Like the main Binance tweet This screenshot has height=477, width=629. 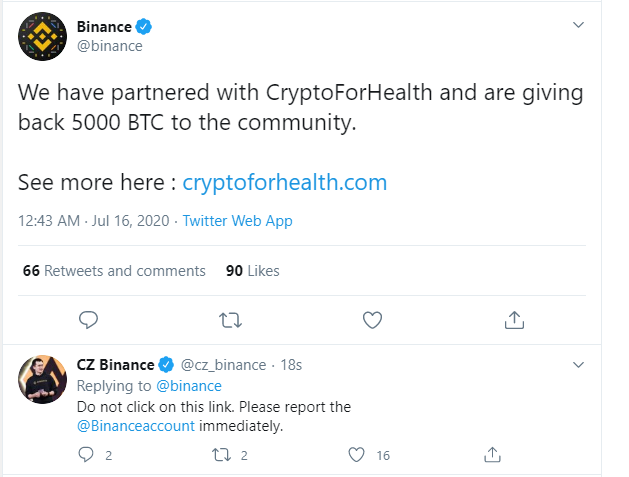tap(372, 320)
